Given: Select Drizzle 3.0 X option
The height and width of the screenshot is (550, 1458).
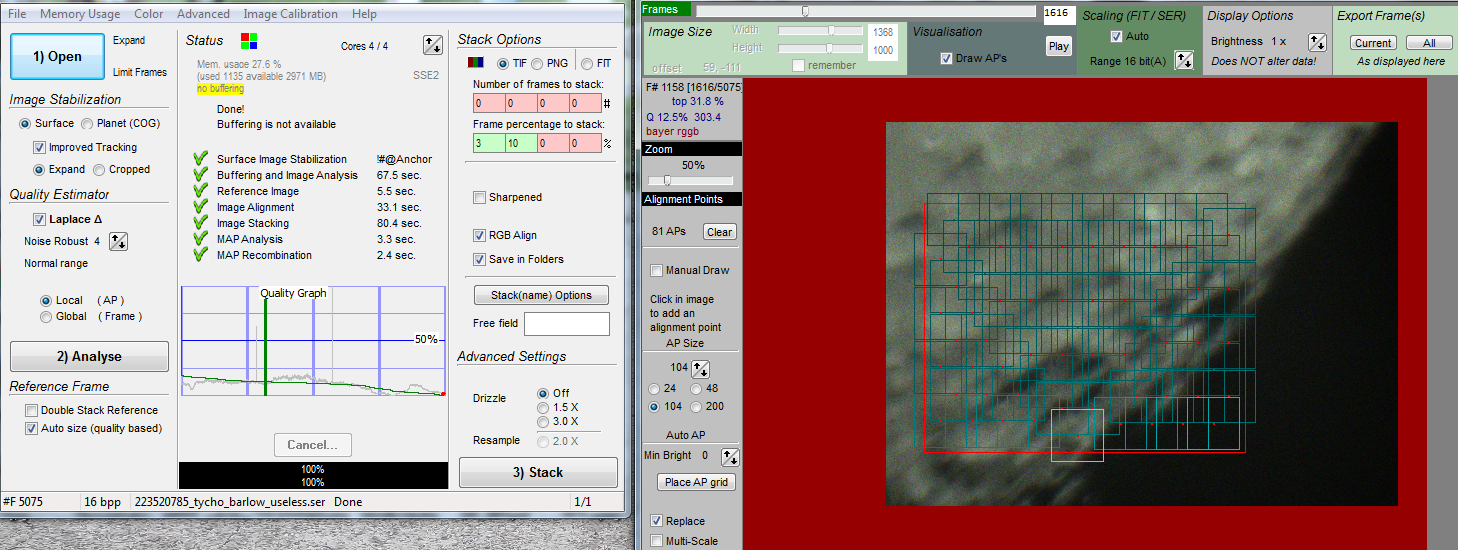Looking at the screenshot, I should 558,421.
